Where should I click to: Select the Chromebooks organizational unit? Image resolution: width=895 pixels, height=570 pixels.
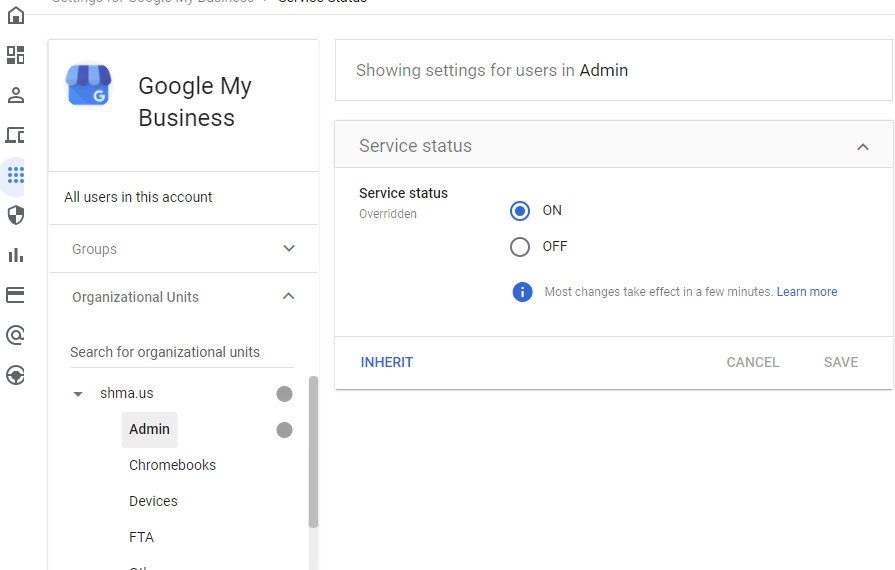172,465
